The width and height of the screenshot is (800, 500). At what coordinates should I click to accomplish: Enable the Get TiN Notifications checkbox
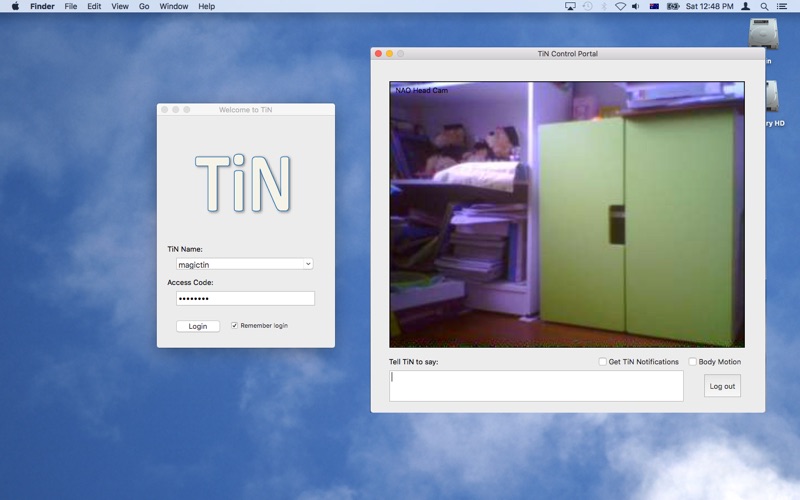click(x=603, y=362)
